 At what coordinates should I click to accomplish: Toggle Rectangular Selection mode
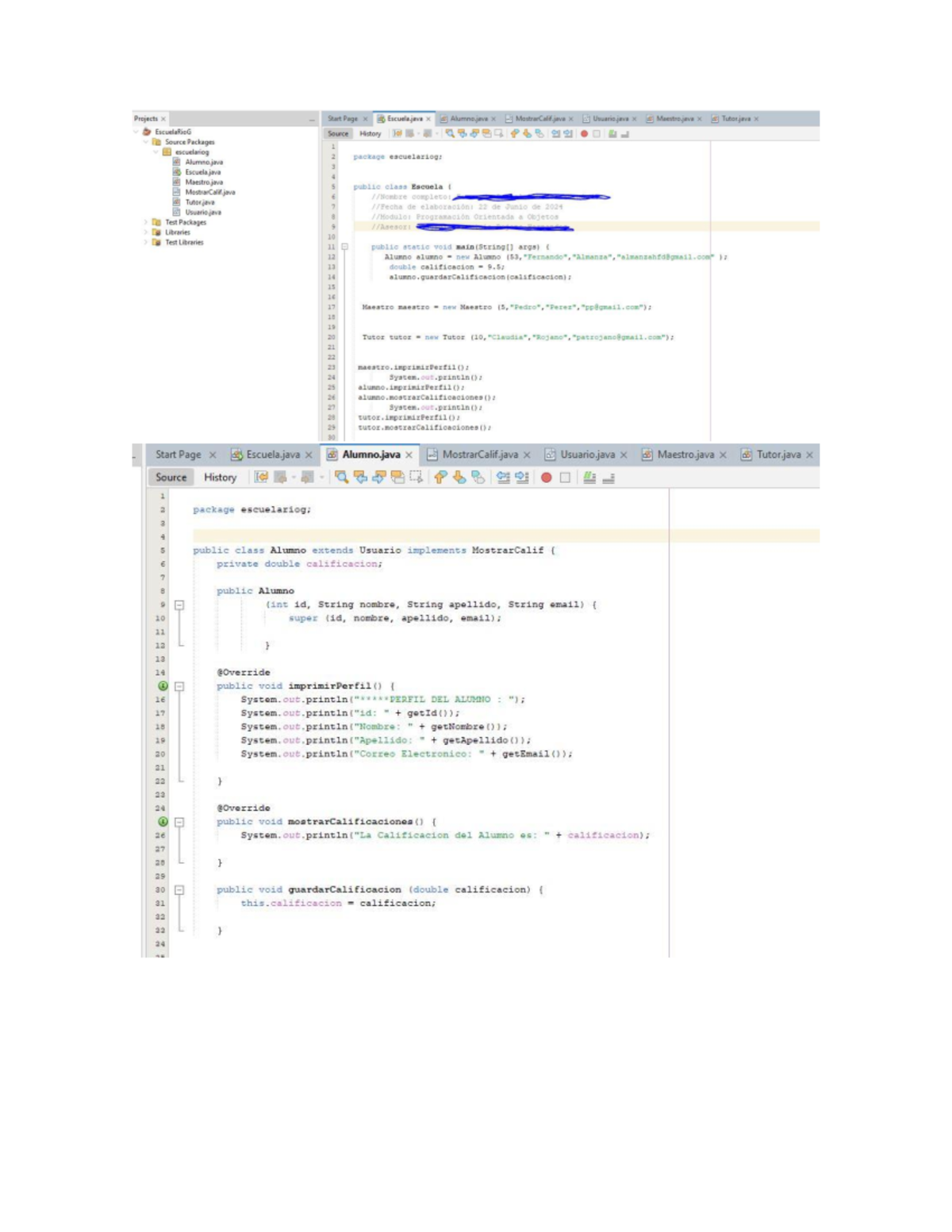coord(416,477)
